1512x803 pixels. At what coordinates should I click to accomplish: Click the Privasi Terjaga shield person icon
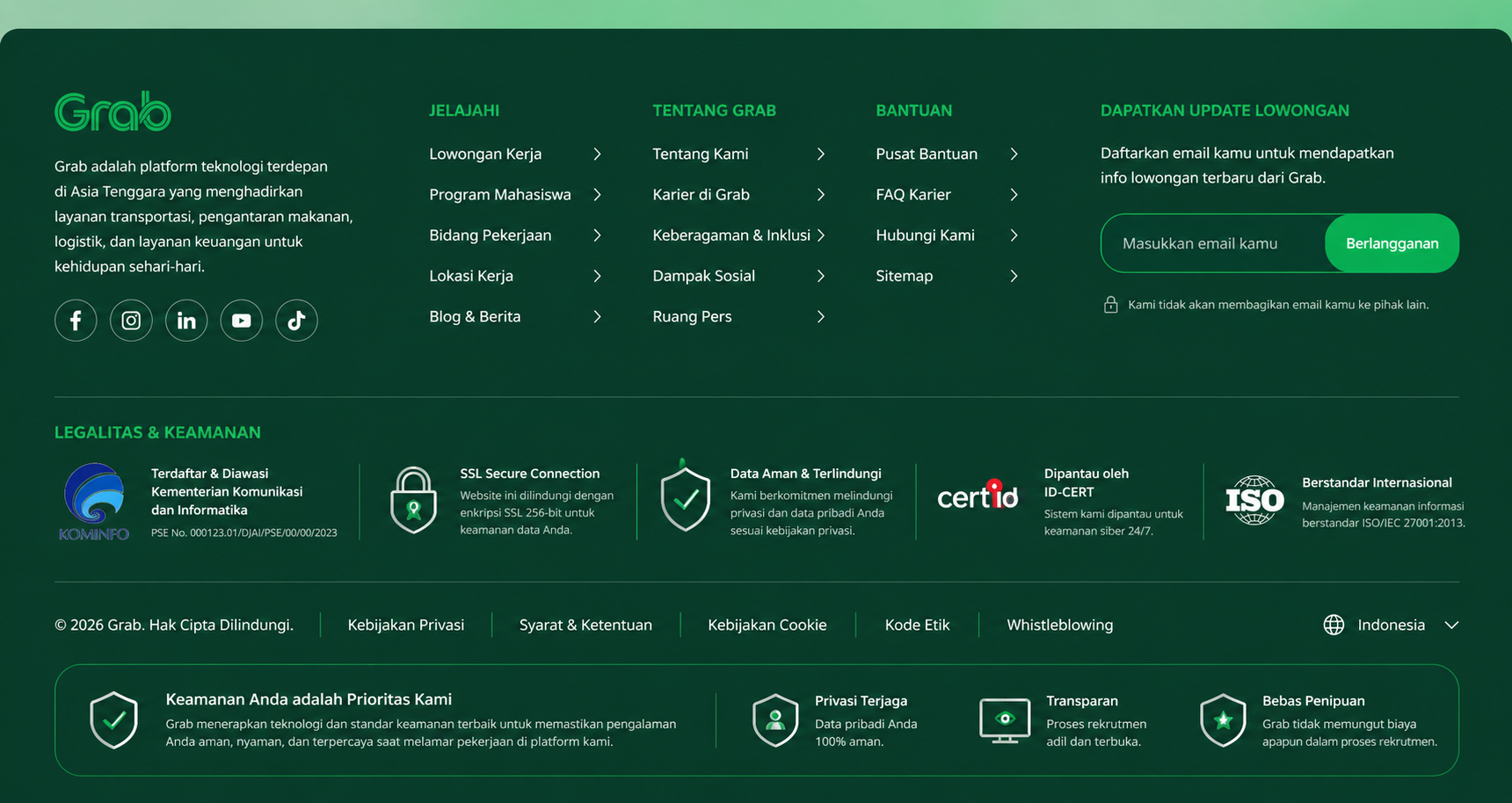[775, 720]
